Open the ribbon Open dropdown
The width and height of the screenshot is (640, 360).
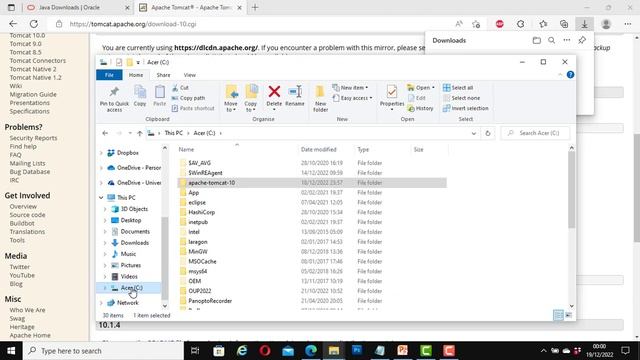tap(421, 88)
